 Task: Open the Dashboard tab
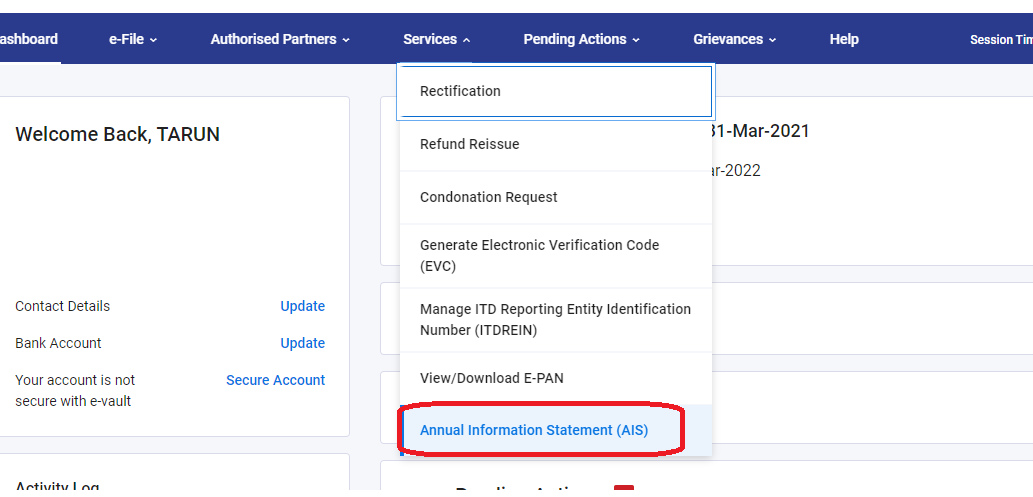point(28,39)
